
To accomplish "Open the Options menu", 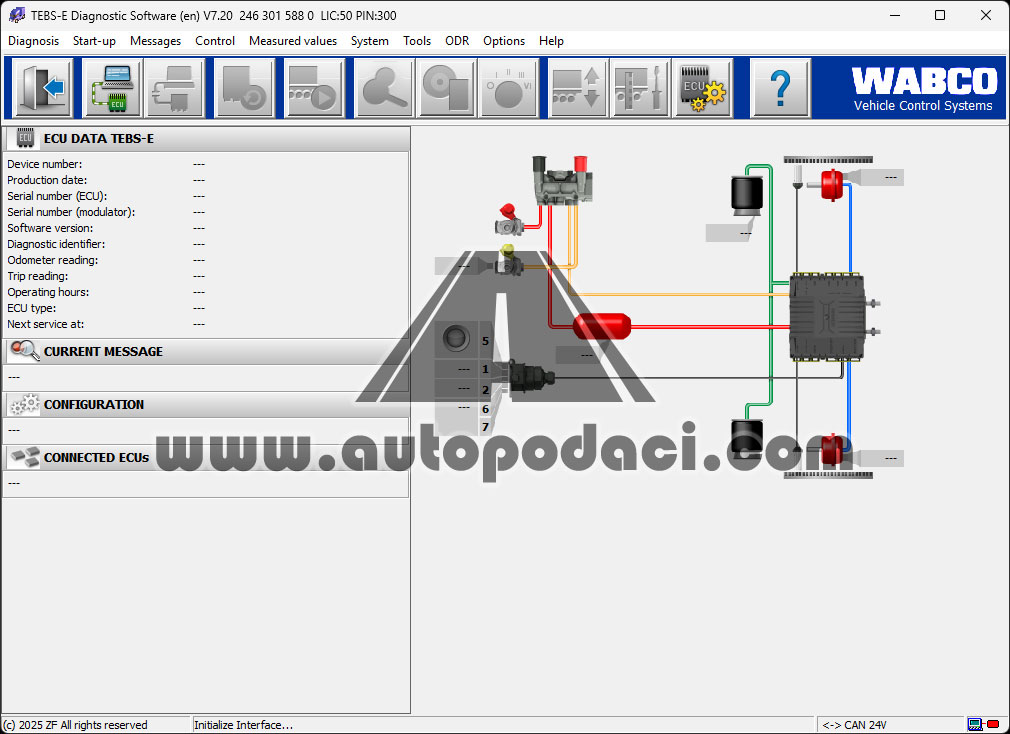I will pyautogui.click(x=504, y=41).
